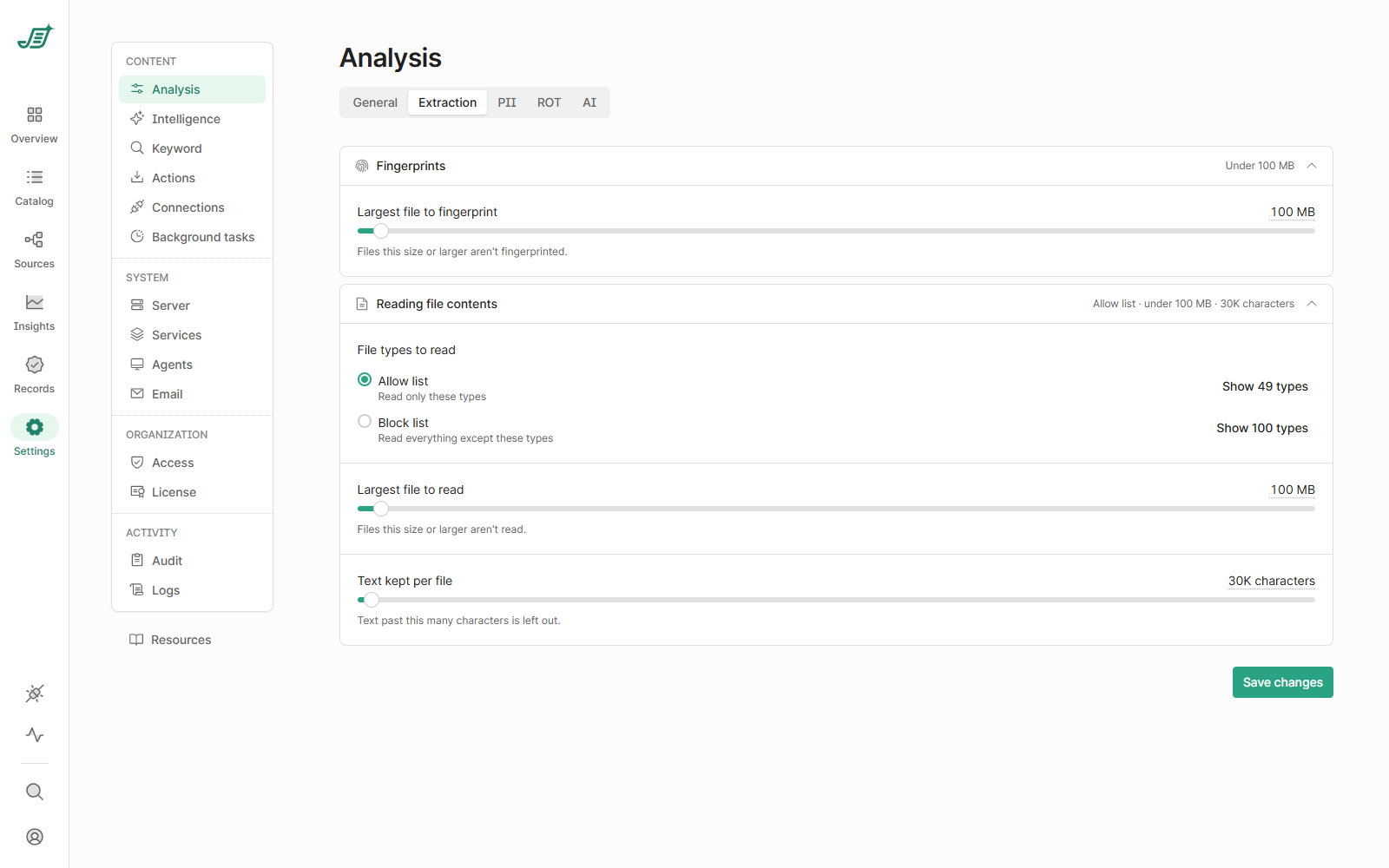Open the Insights chart icon
The image size is (1389, 868).
click(35, 302)
